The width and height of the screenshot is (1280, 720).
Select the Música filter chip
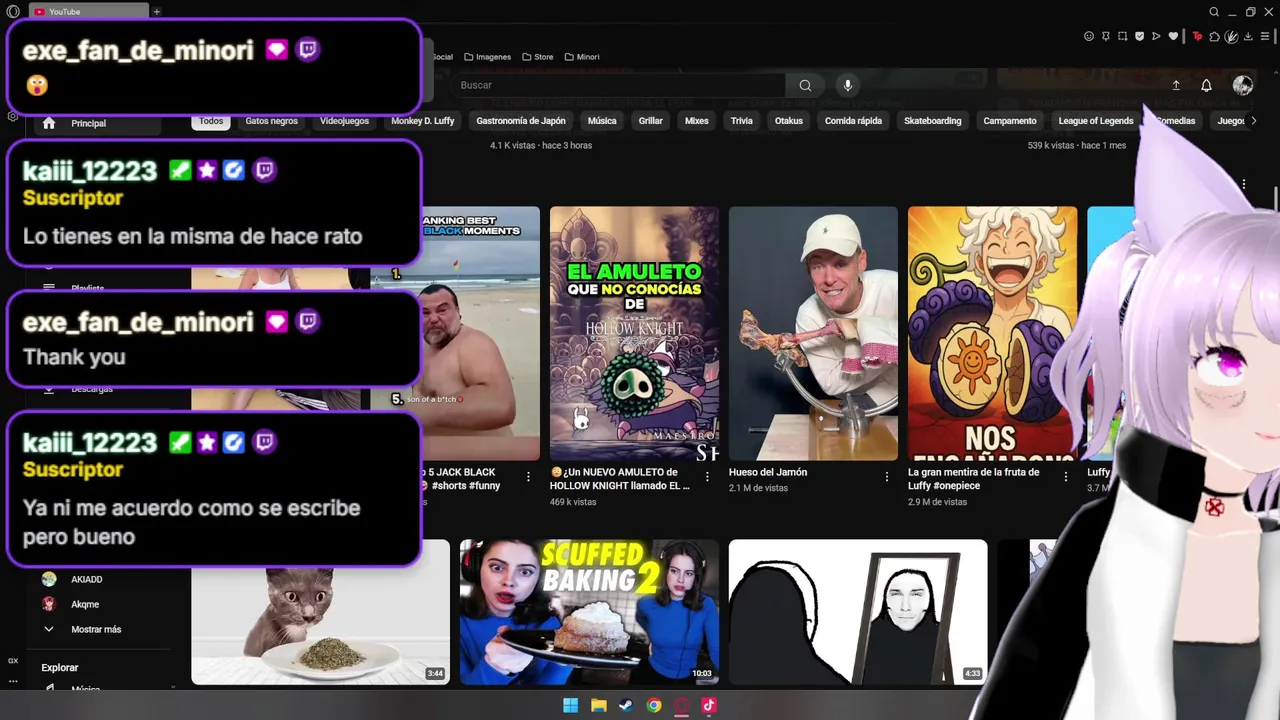point(602,121)
